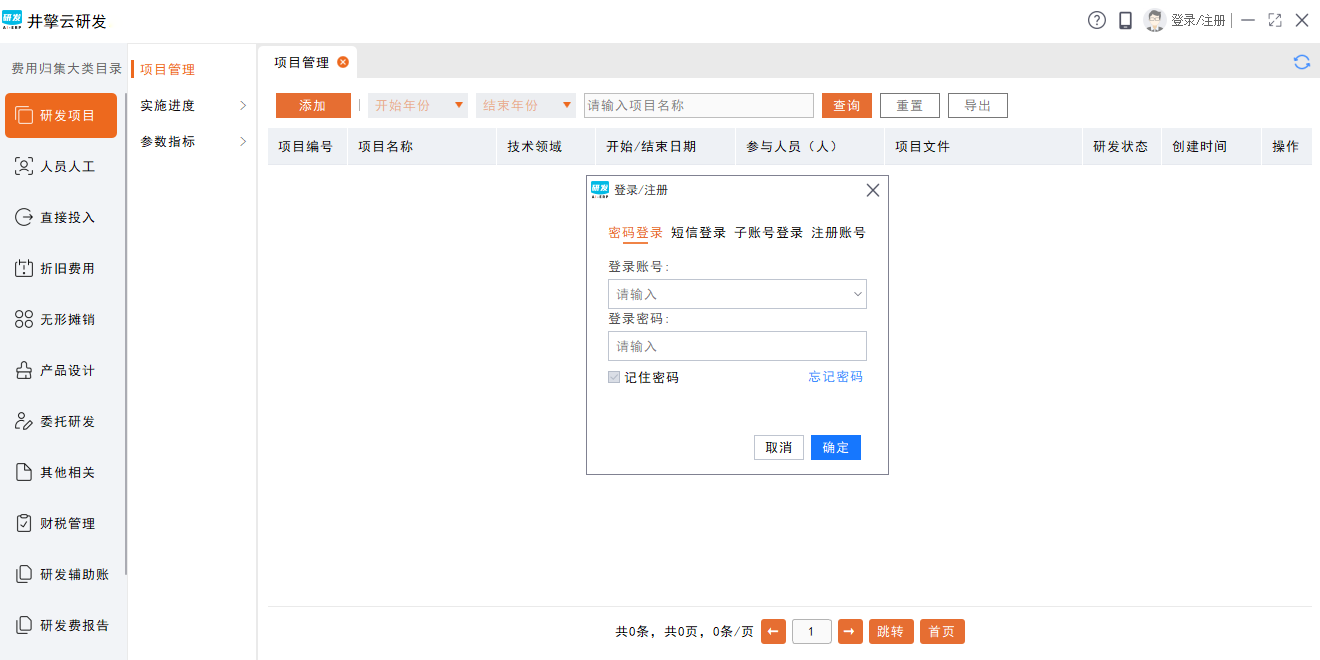Viewport: 1320px width, 660px height.
Task: Close the 项目管理 tab
Action: [x=343, y=62]
